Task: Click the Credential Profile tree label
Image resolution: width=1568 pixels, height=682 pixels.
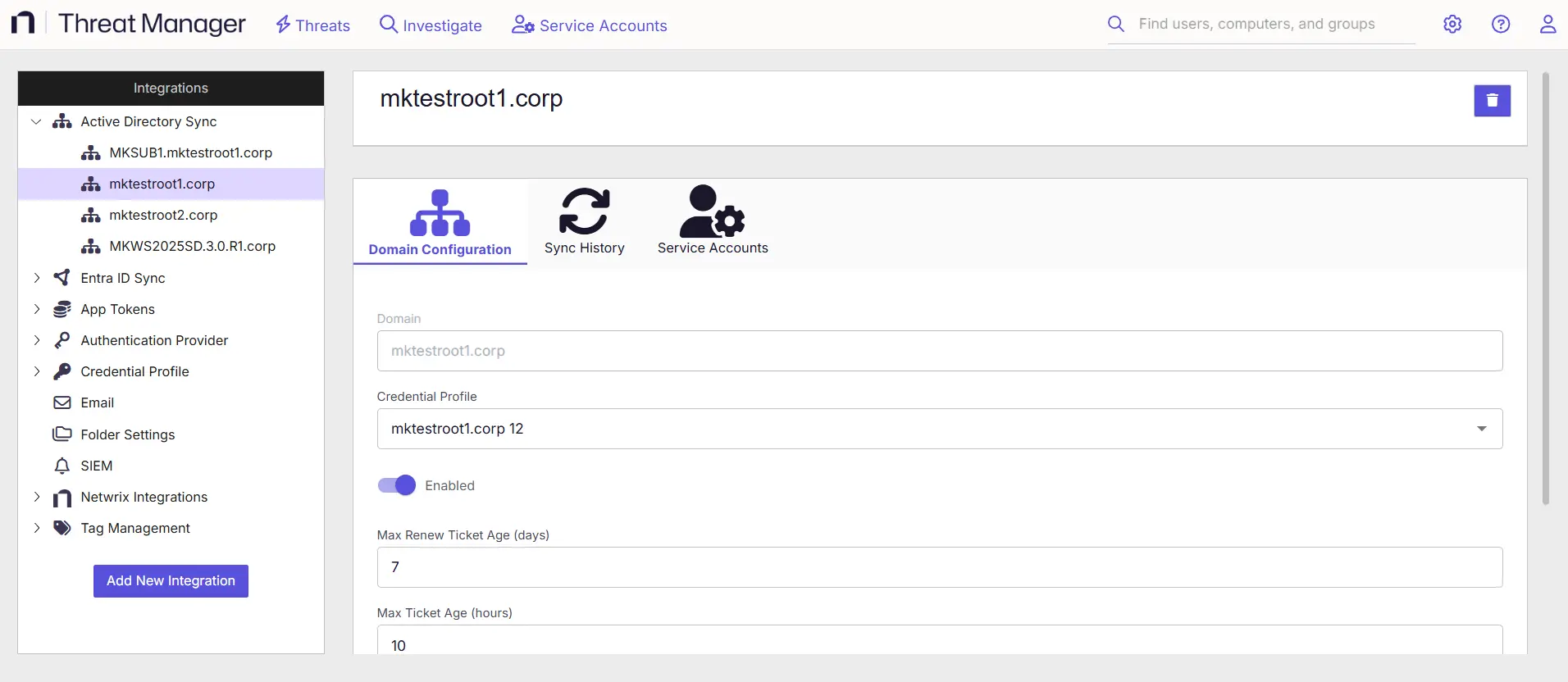Action: [x=134, y=371]
